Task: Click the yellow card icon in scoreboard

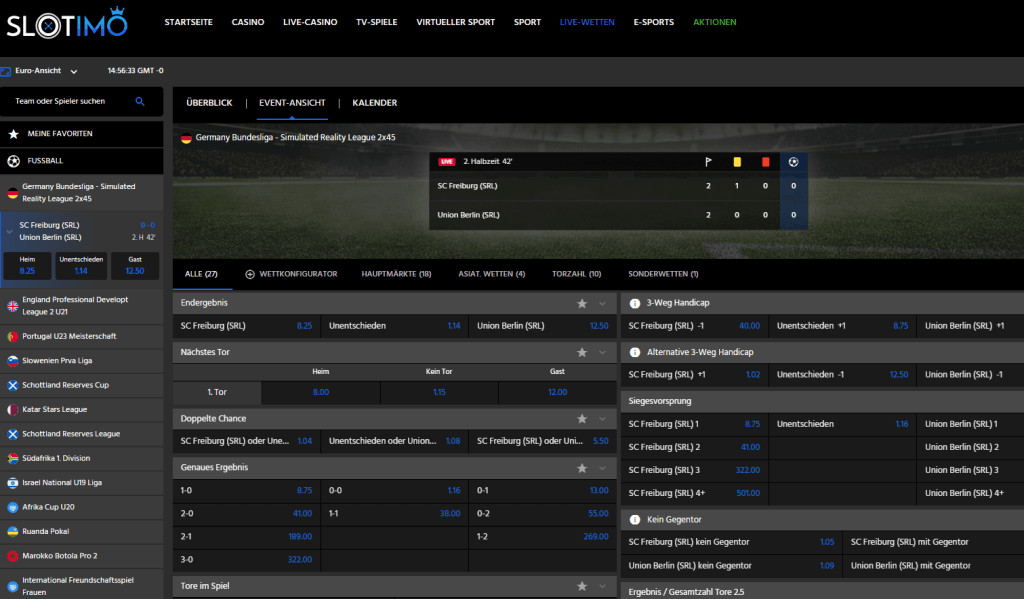Action: (737, 162)
